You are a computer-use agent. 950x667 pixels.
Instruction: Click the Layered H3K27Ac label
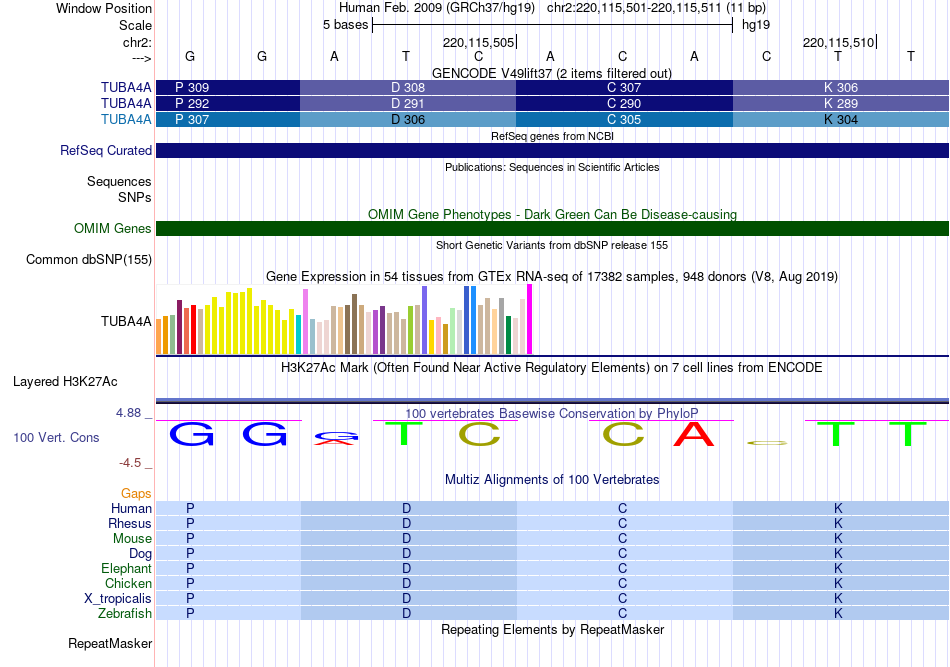tap(65, 382)
